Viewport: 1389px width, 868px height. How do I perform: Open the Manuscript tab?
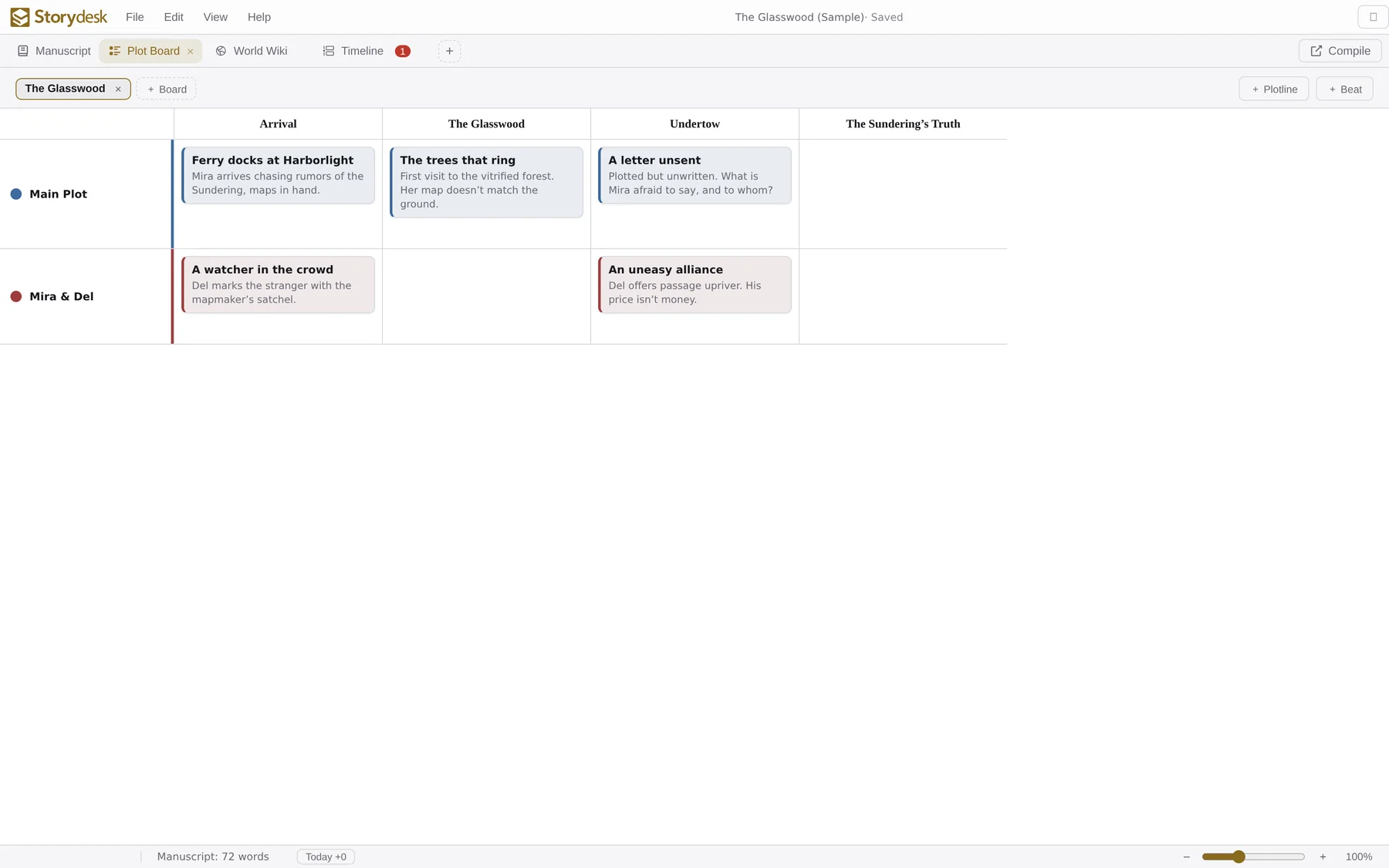coord(54,51)
